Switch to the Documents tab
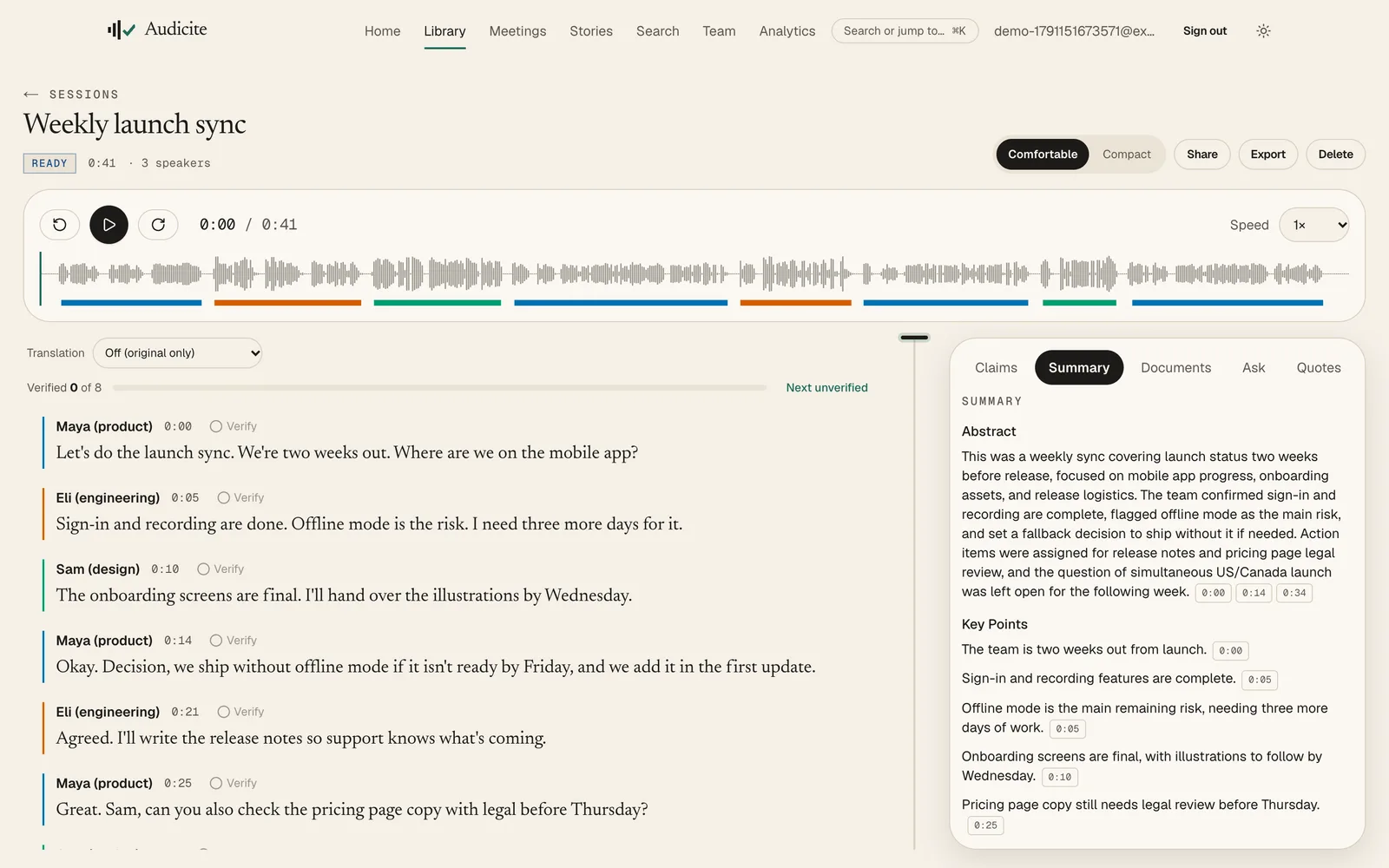Screen dimensions: 1389x868 1175,368
